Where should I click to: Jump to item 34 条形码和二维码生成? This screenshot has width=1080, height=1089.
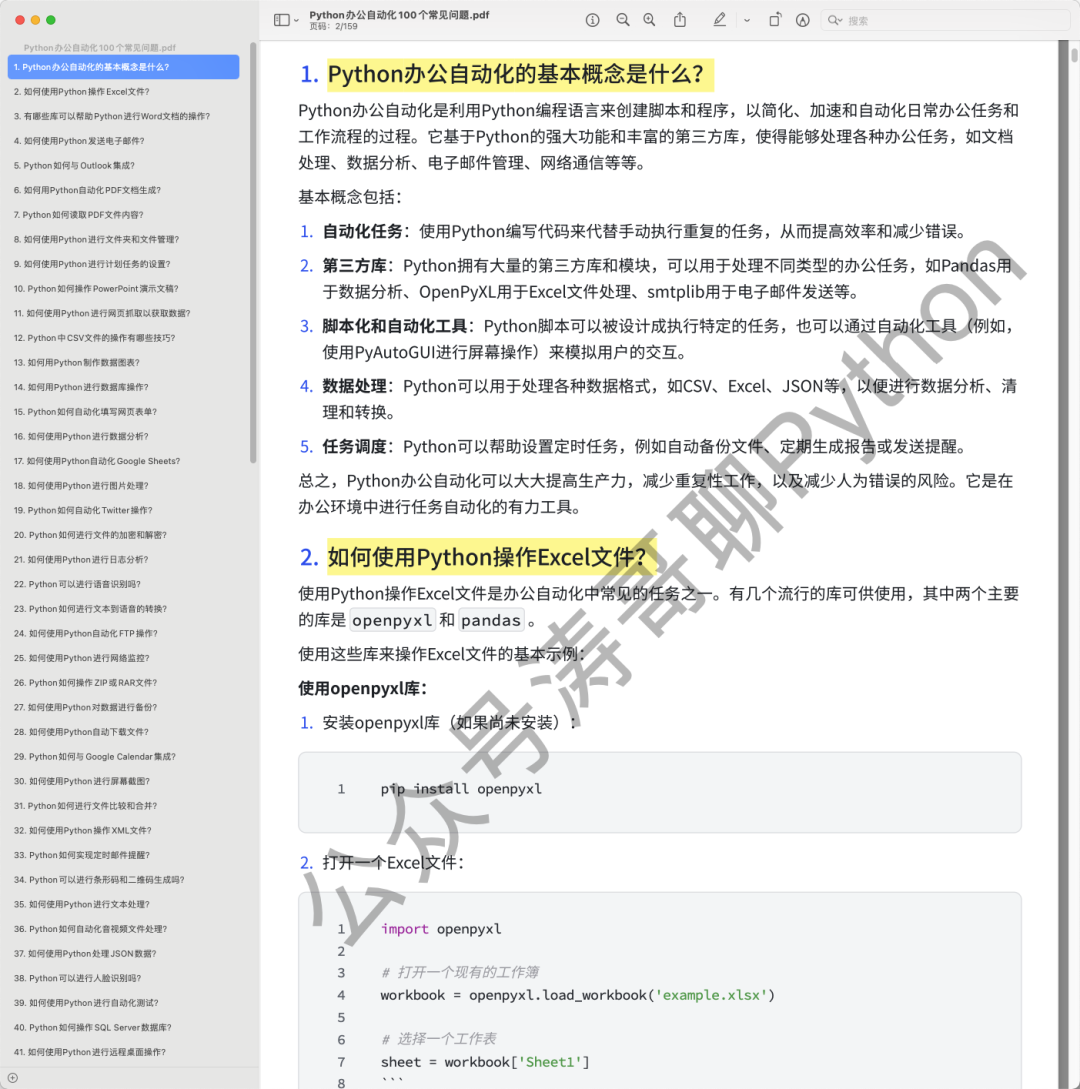tap(124, 880)
